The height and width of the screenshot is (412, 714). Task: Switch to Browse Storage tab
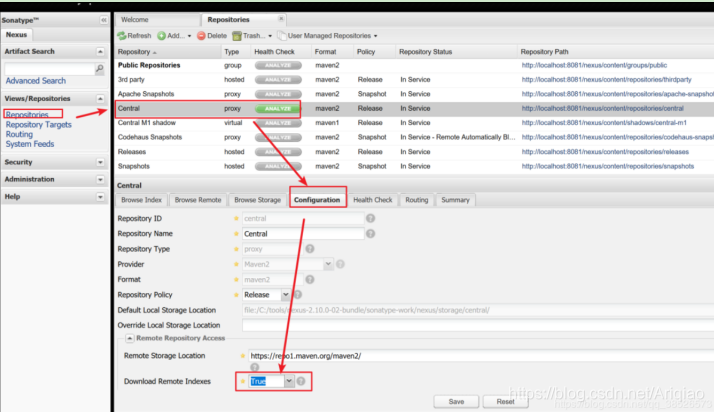(x=257, y=200)
